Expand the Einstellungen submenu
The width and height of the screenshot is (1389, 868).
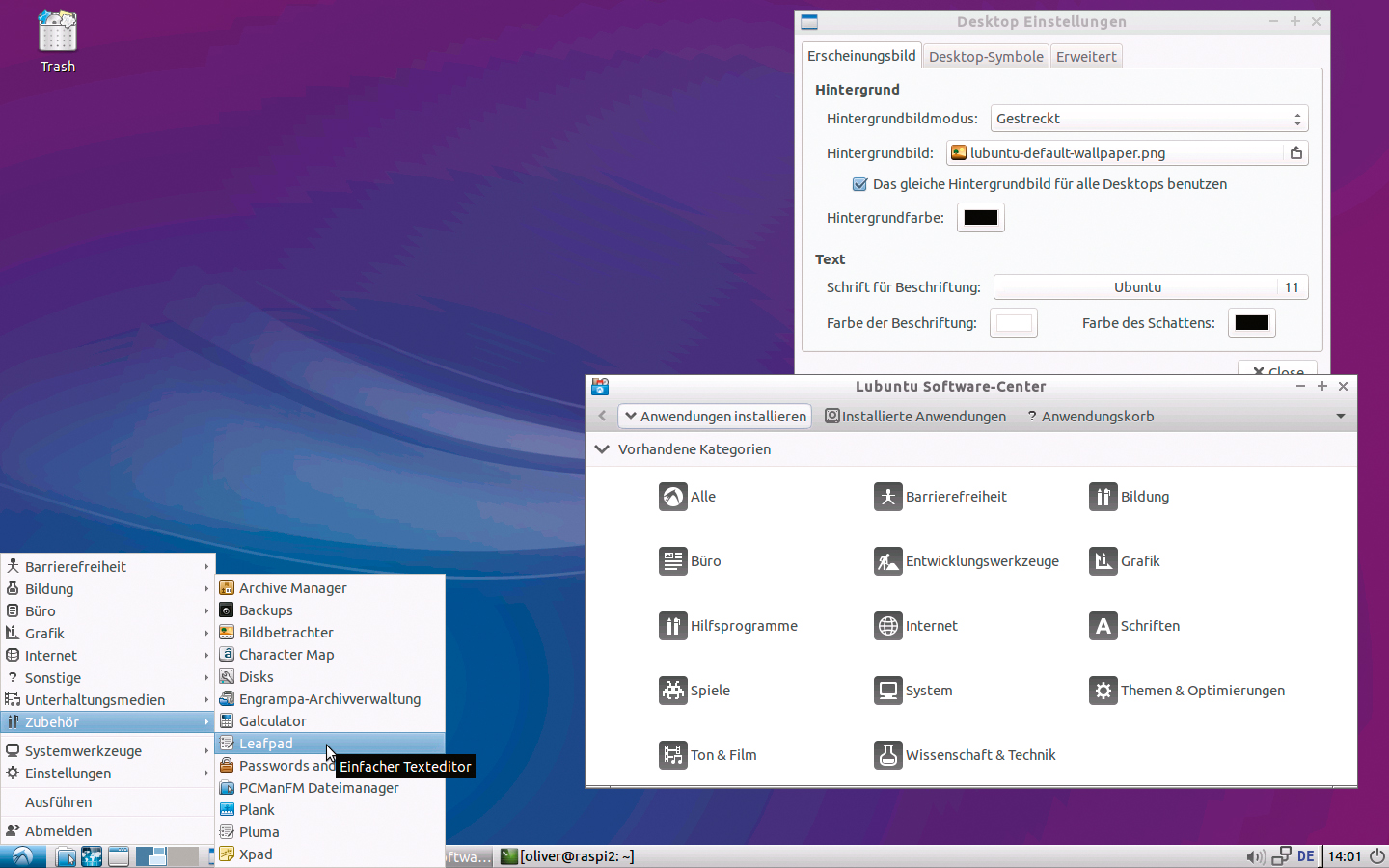[x=107, y=773]
